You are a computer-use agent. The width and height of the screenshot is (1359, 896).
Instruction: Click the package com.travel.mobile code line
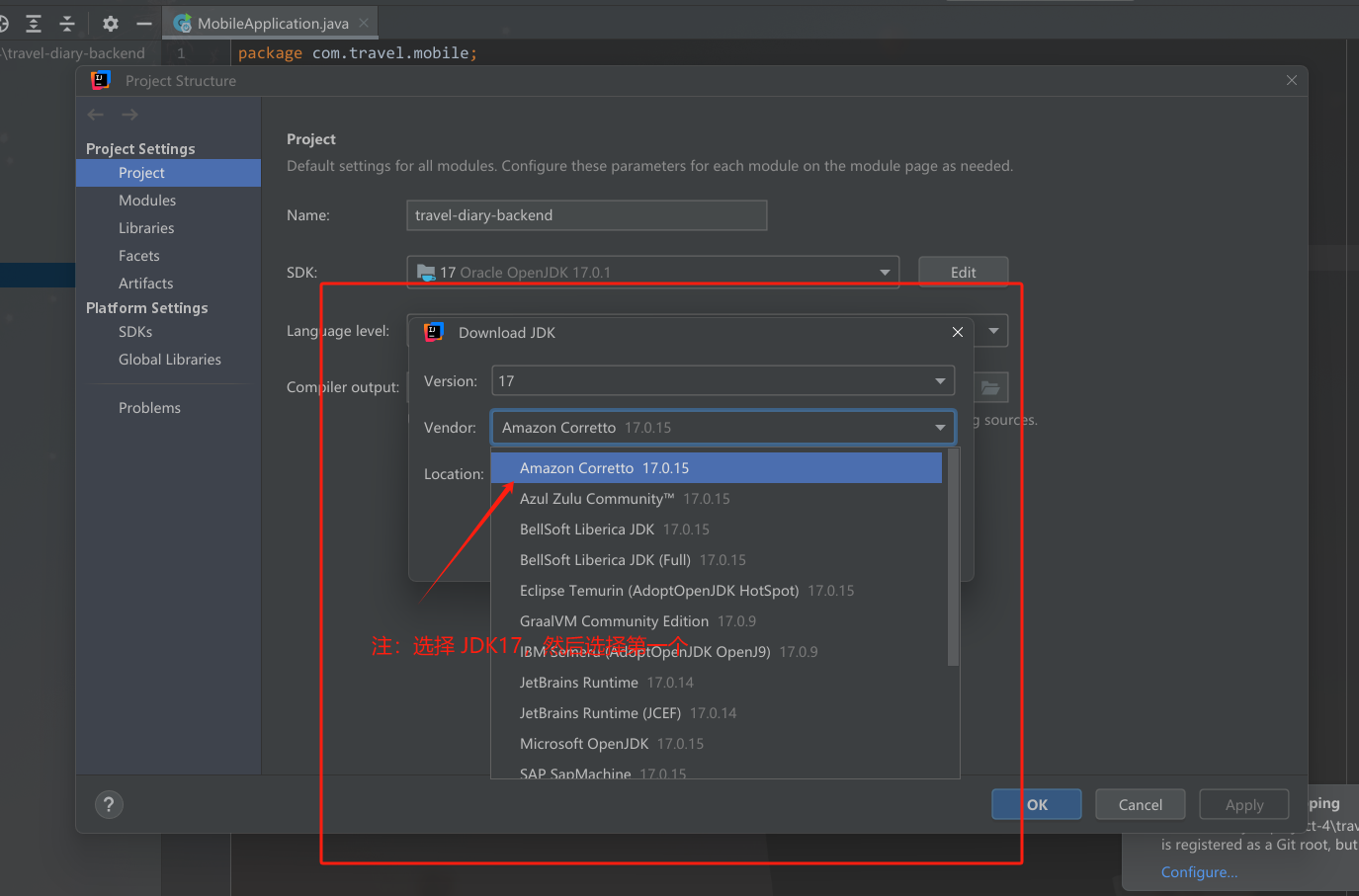click(358, 53)
